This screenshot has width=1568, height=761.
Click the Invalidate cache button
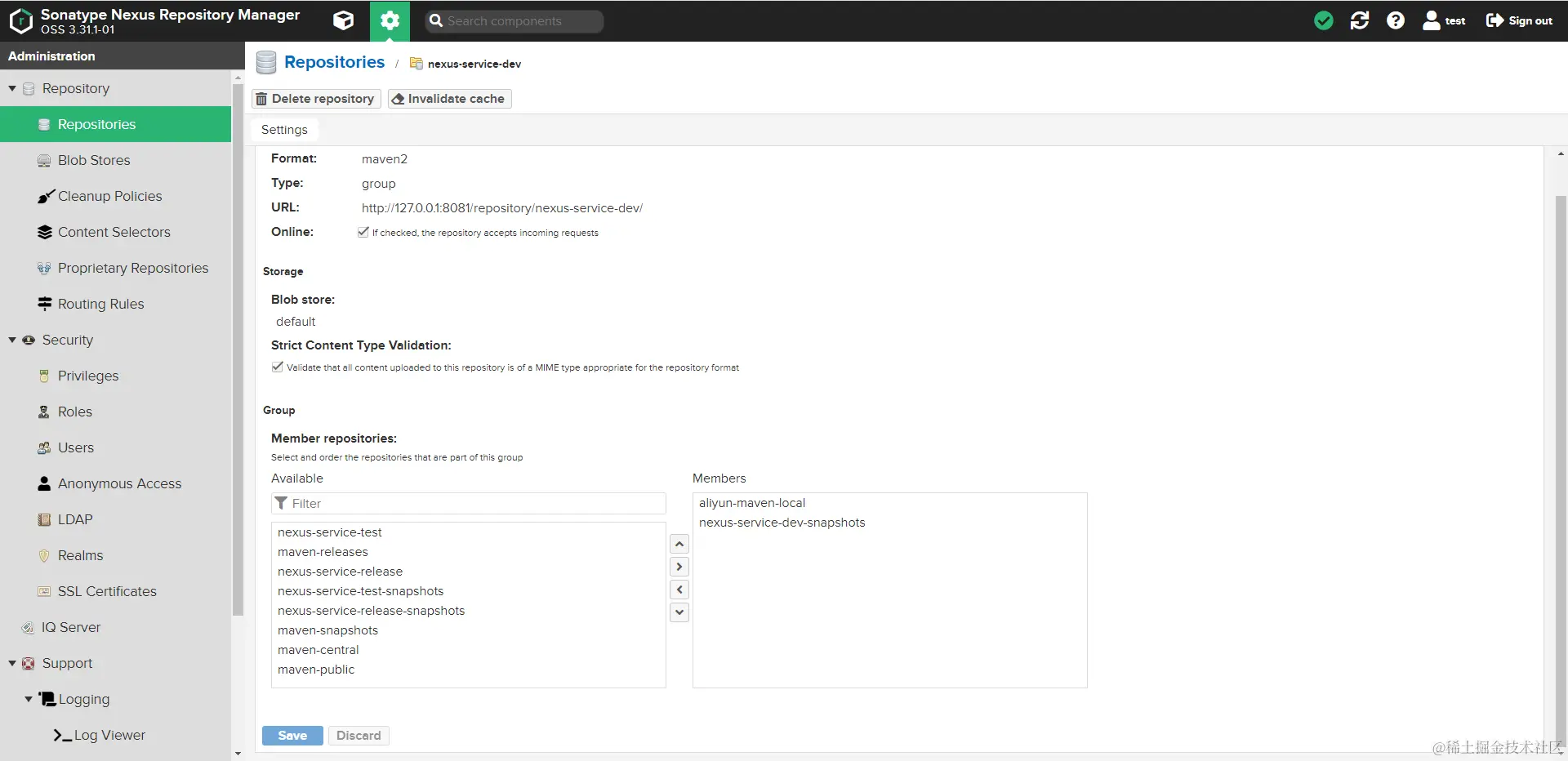pos(449,99)
